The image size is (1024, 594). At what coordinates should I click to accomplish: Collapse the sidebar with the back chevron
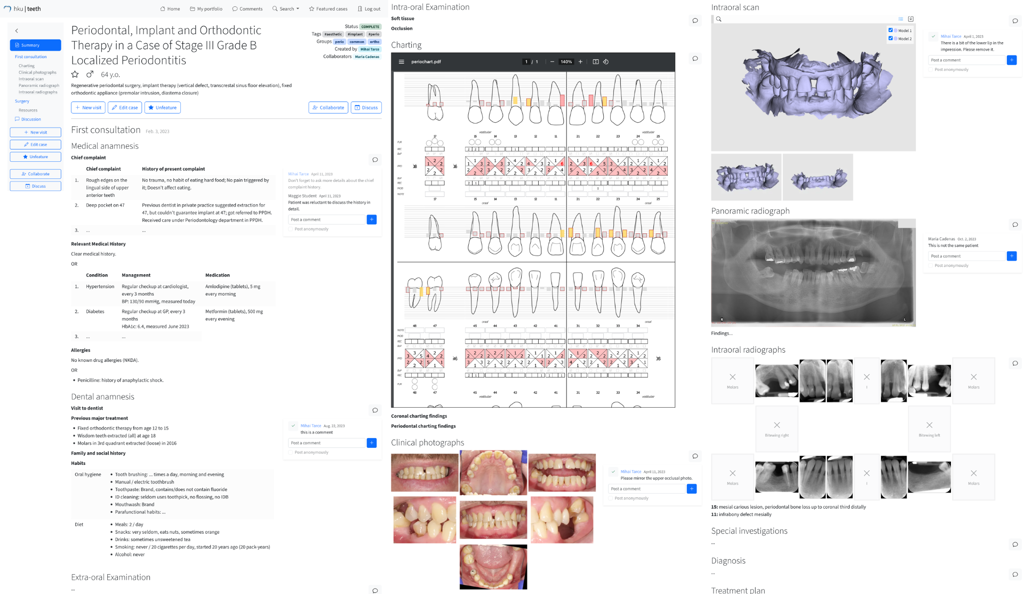(x=17, y=31)
